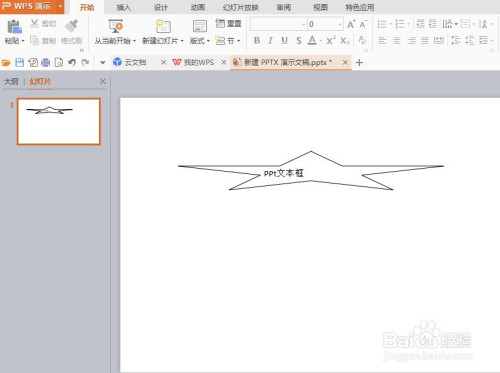The height and width of the screenshot is (373, 500).
Task: Click the Layout (版式) icon
Action: pyautogui.click(x=200, y=26)
